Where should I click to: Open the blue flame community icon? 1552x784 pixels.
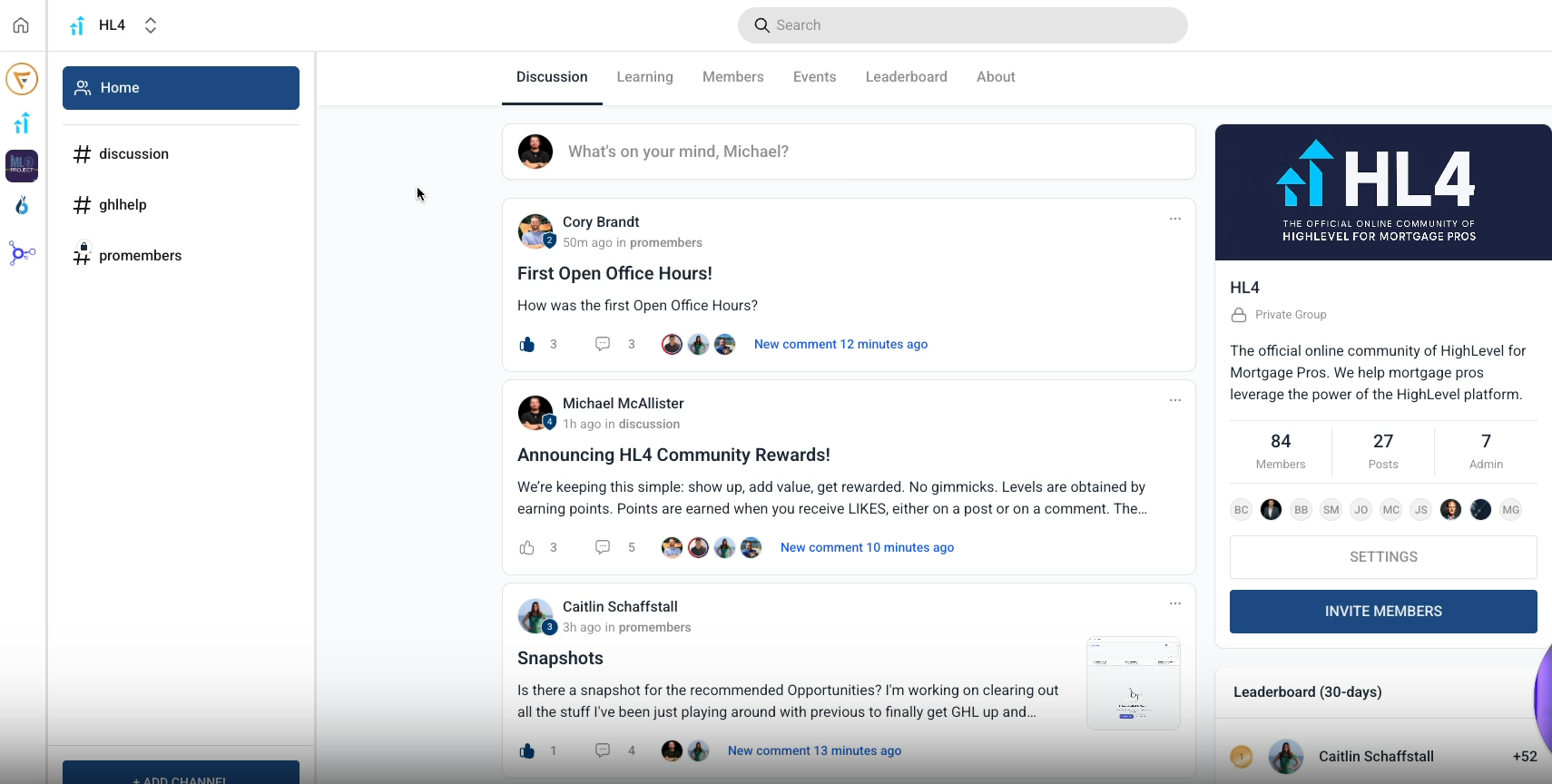(x=22, y=206)
